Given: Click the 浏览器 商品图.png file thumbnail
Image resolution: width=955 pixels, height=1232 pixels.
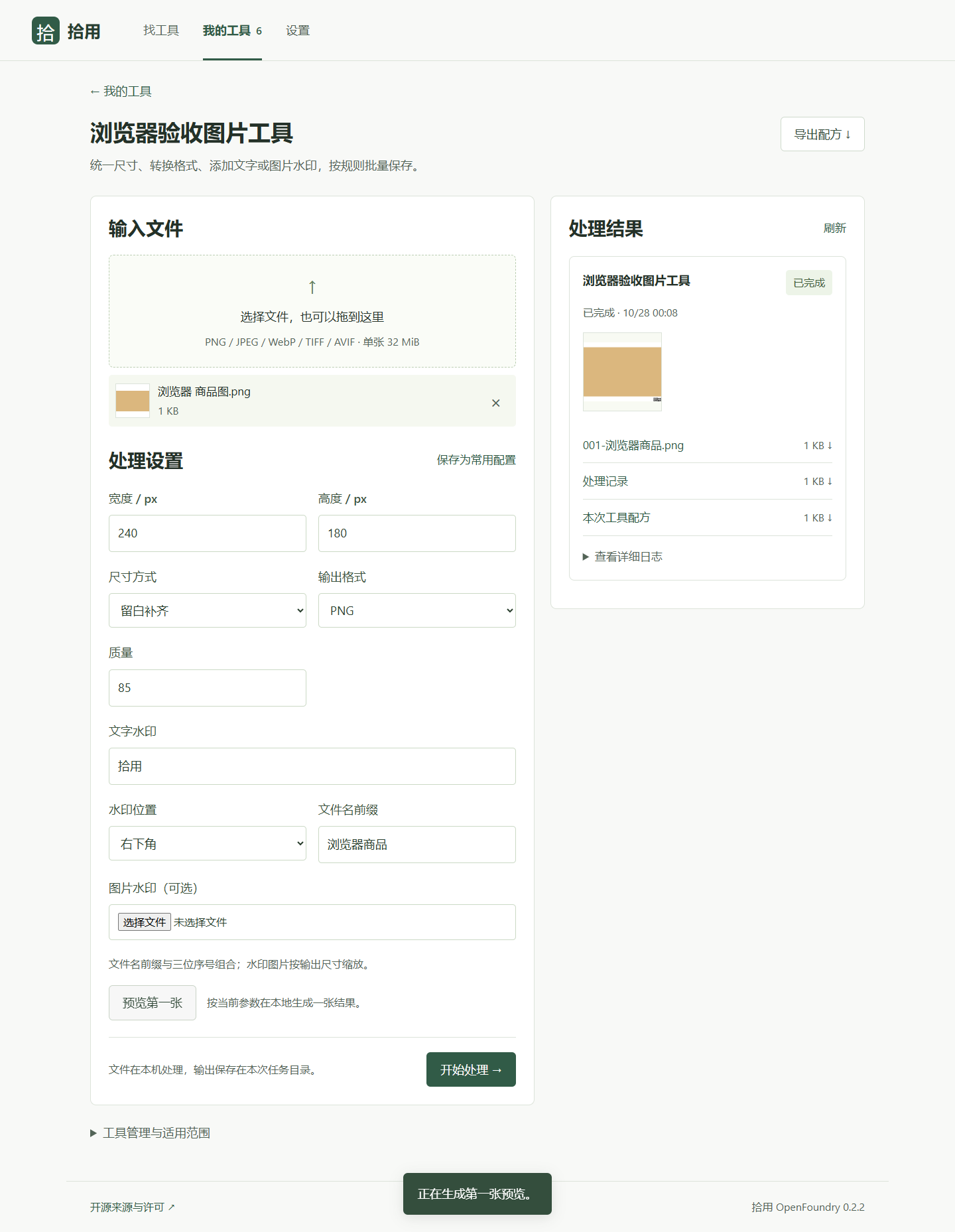Looking at the screenshot, I should tap(133, 401).
